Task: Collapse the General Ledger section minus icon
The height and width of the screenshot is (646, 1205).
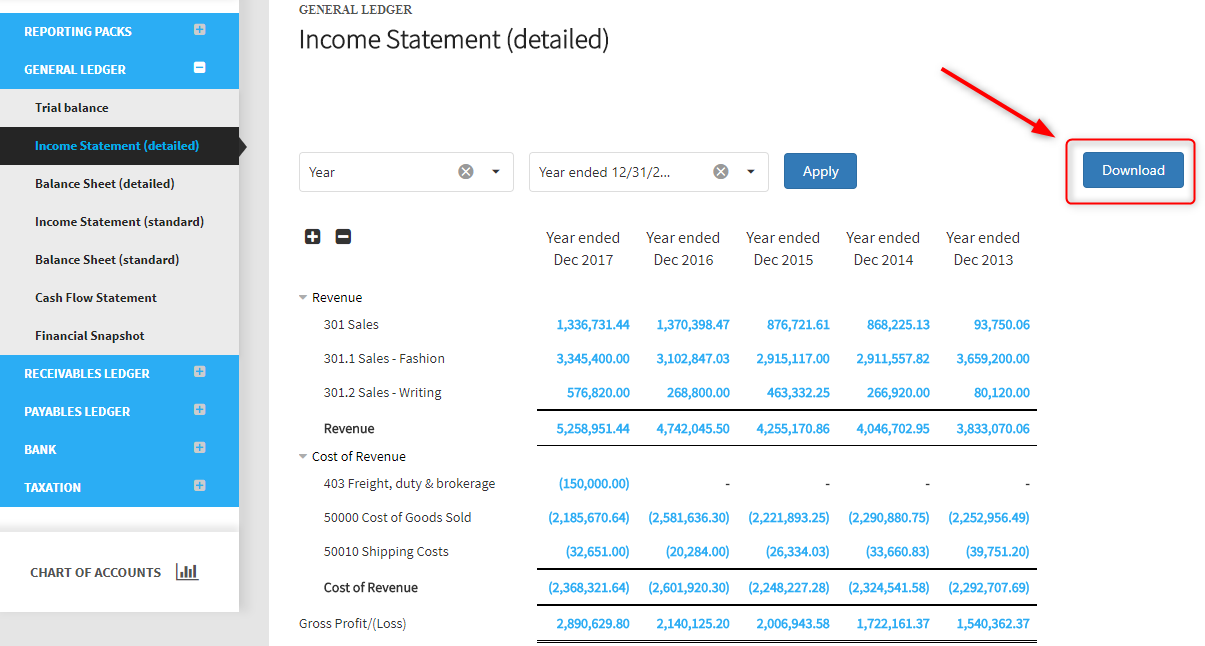Action: tap(199, 68)
